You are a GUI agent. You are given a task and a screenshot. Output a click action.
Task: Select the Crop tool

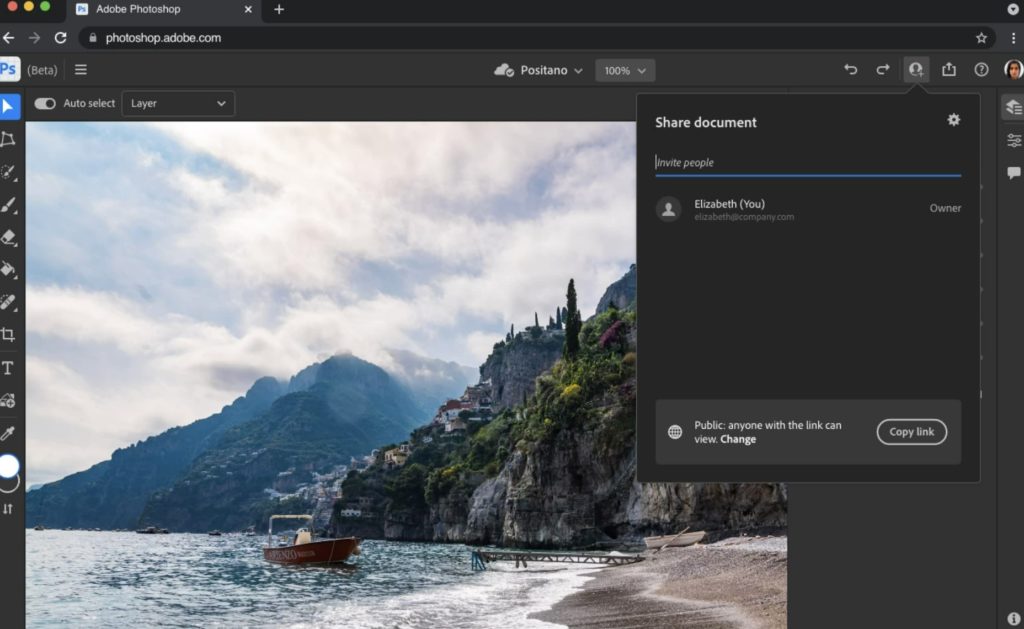coord(8,335)
